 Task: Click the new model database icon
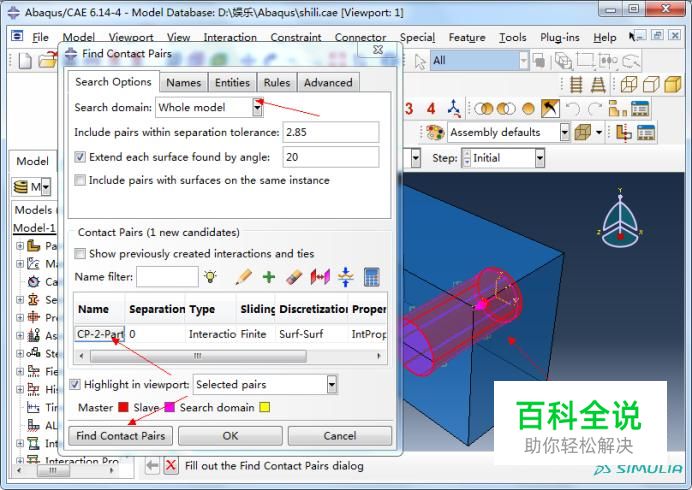[25, 60]
